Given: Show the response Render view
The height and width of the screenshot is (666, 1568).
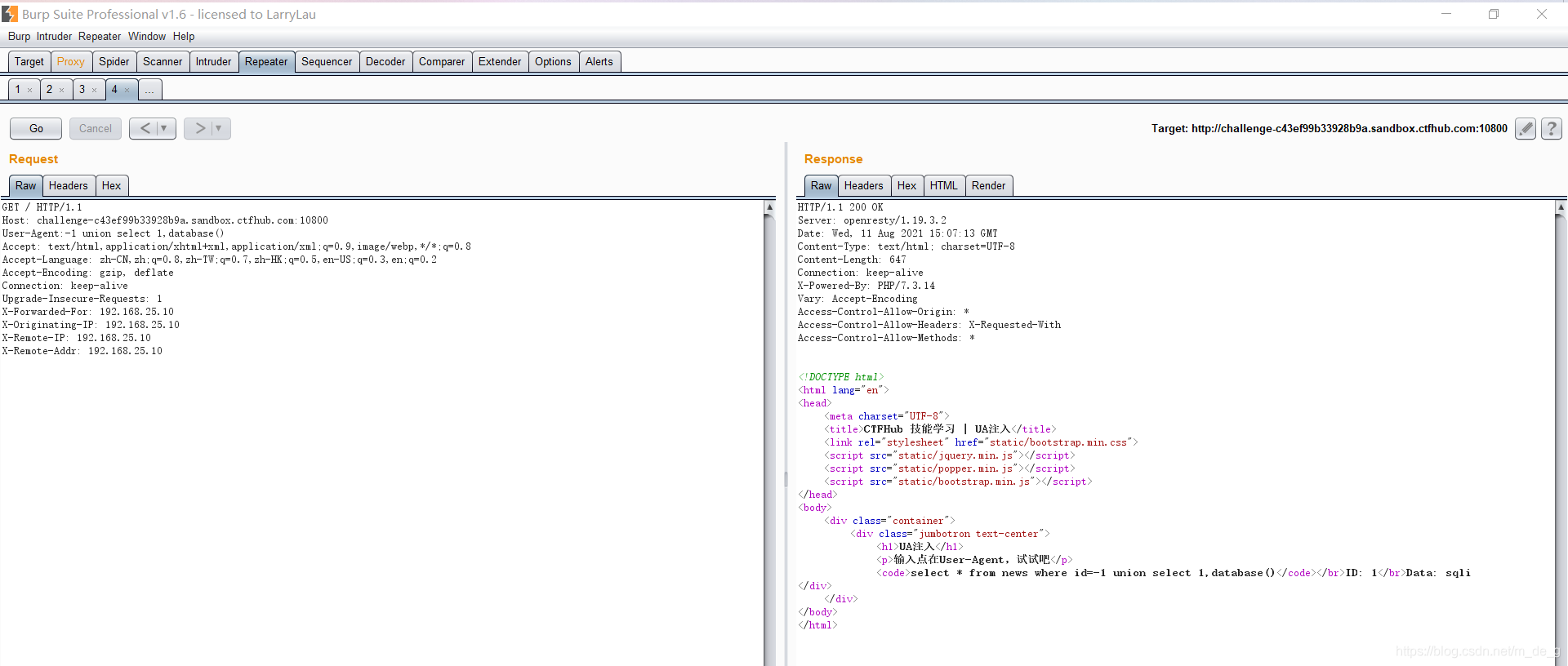Looking at the screenshot, I should click(989, 185).
